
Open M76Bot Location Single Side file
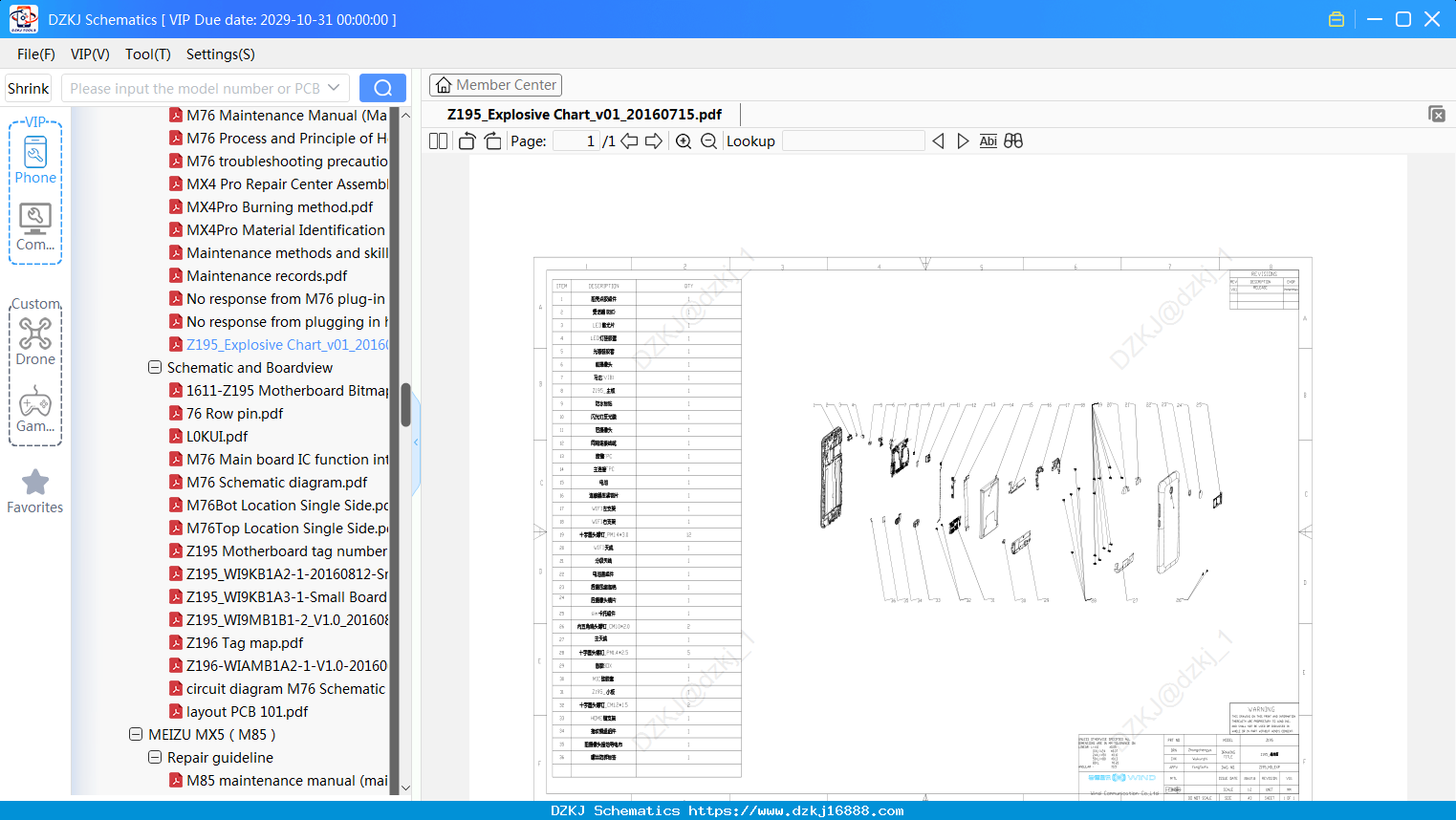[278, 506]
